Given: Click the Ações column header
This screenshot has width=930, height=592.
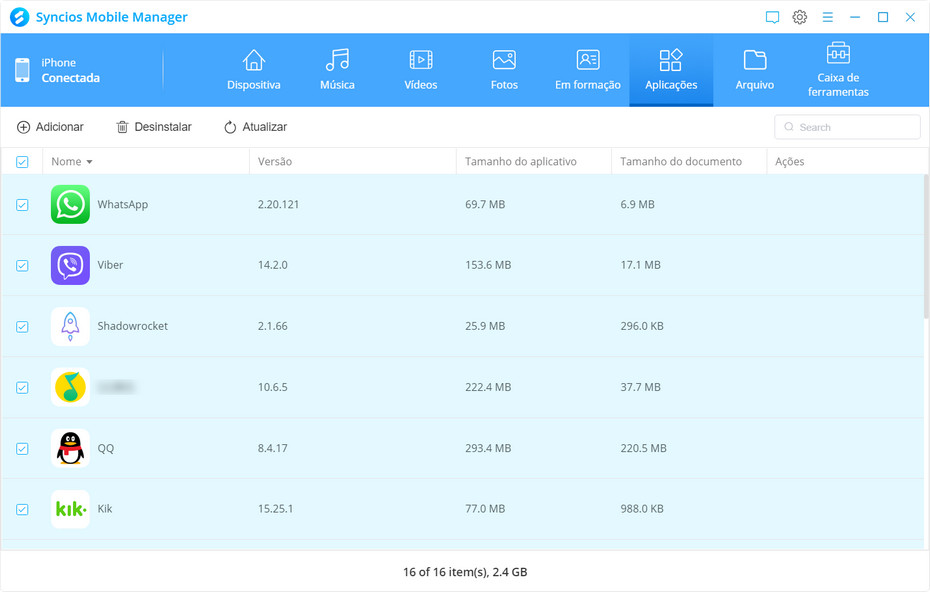Looking at the screenshot, I should [789, 161].
